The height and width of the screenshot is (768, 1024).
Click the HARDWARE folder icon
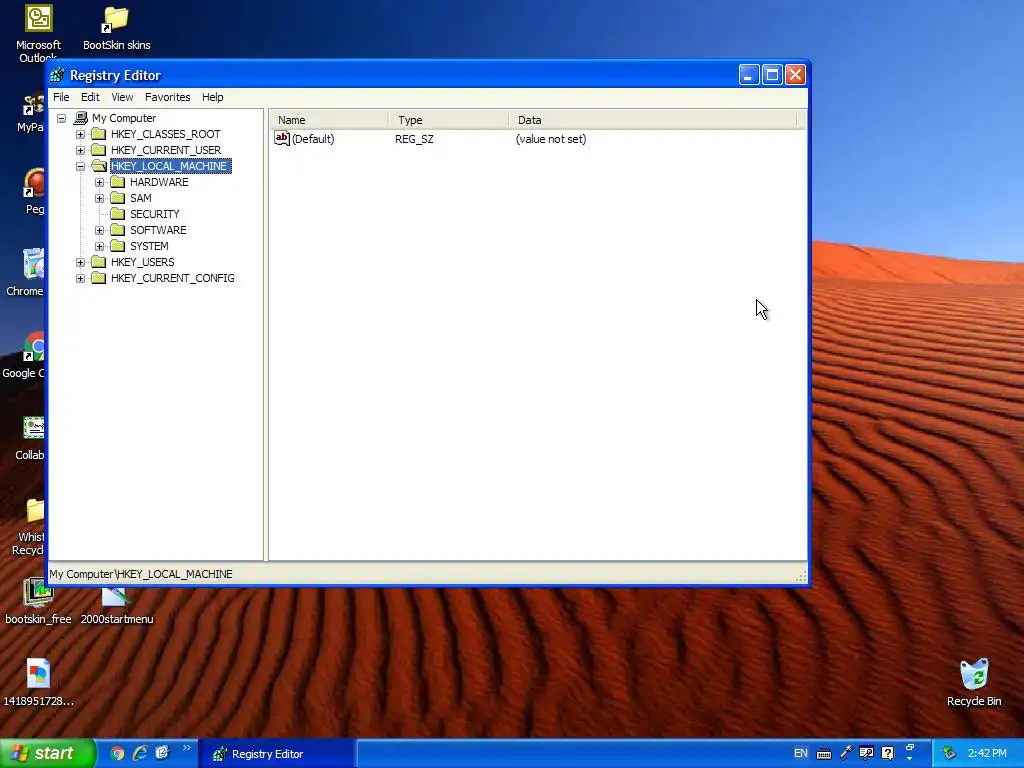tap(118, 182)
